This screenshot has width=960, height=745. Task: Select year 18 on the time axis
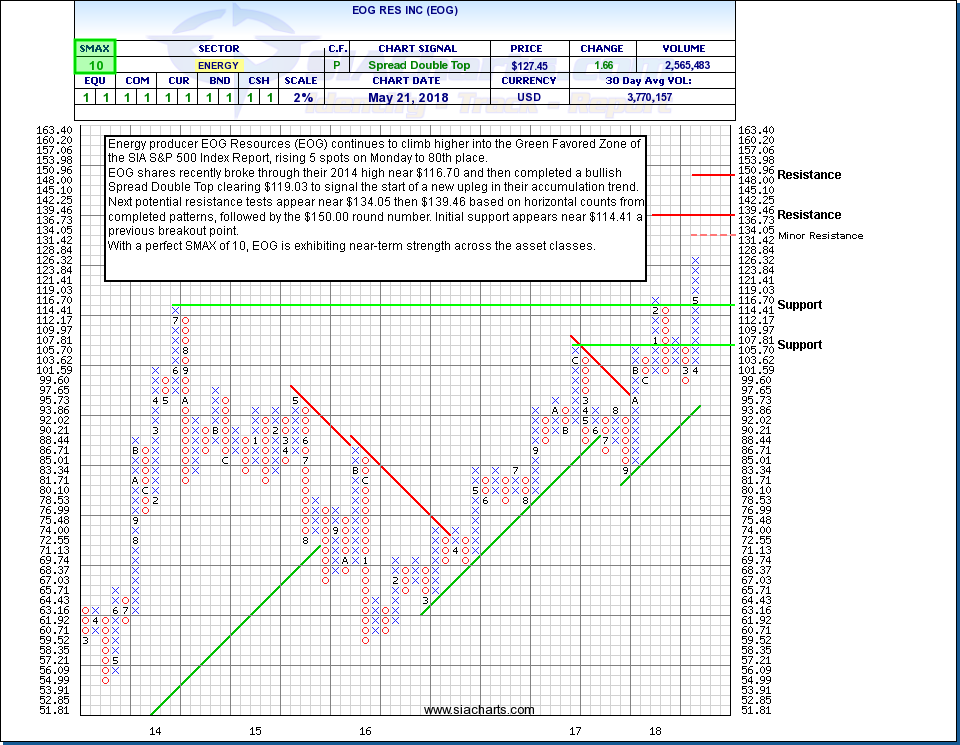654,732
